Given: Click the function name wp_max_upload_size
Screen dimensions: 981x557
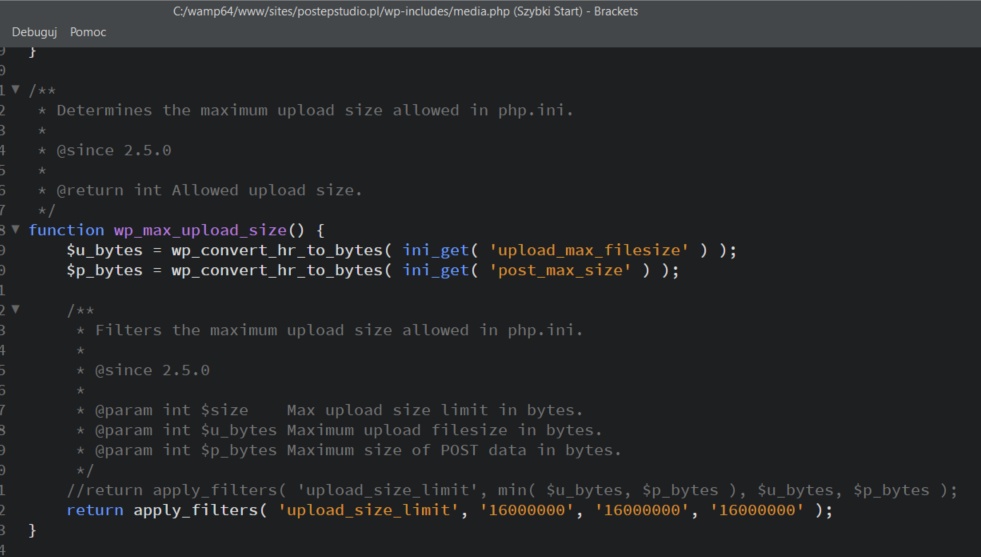Looking at the screenshot, I should coord(200,230).
